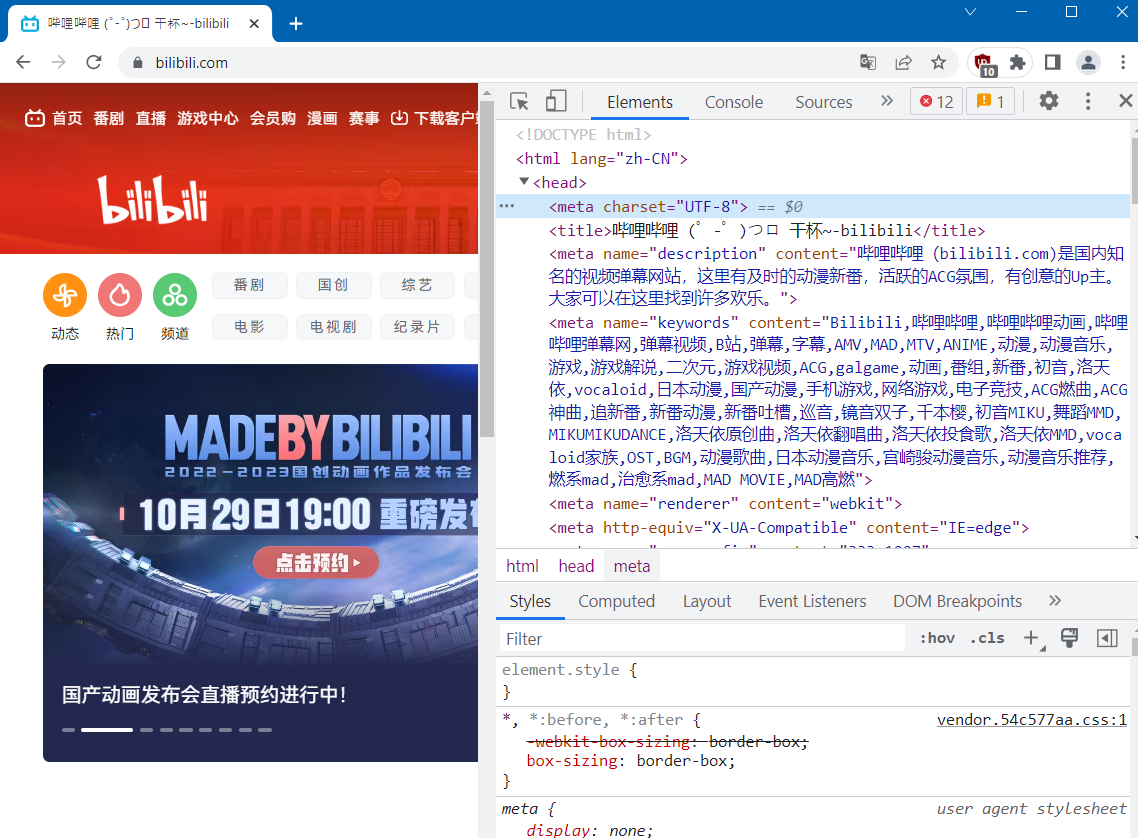1138x838 pixels.
Task: Open DevTools customize three-dot menu
Action: coord(1087,101)
